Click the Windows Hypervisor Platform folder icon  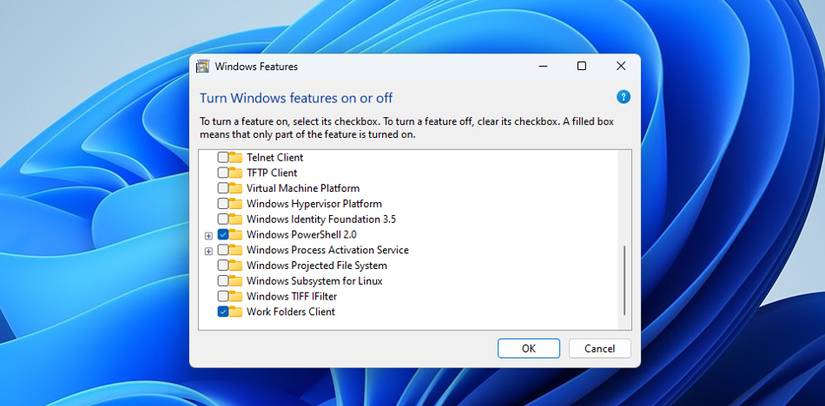click(x=235, y=204)
